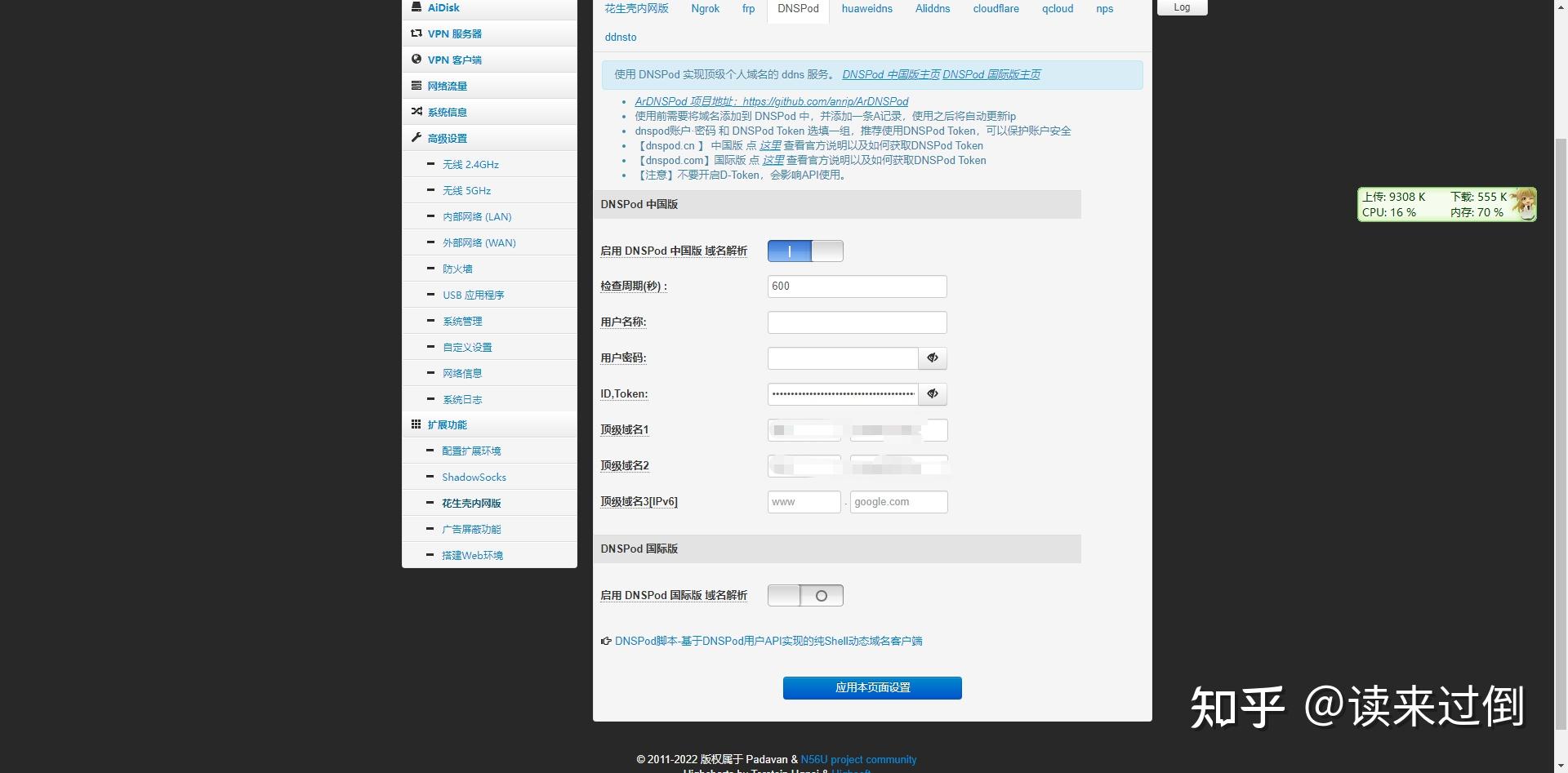Show the 用户密码 password with eye icon
1568x773 pixels.
pos(933,358)
